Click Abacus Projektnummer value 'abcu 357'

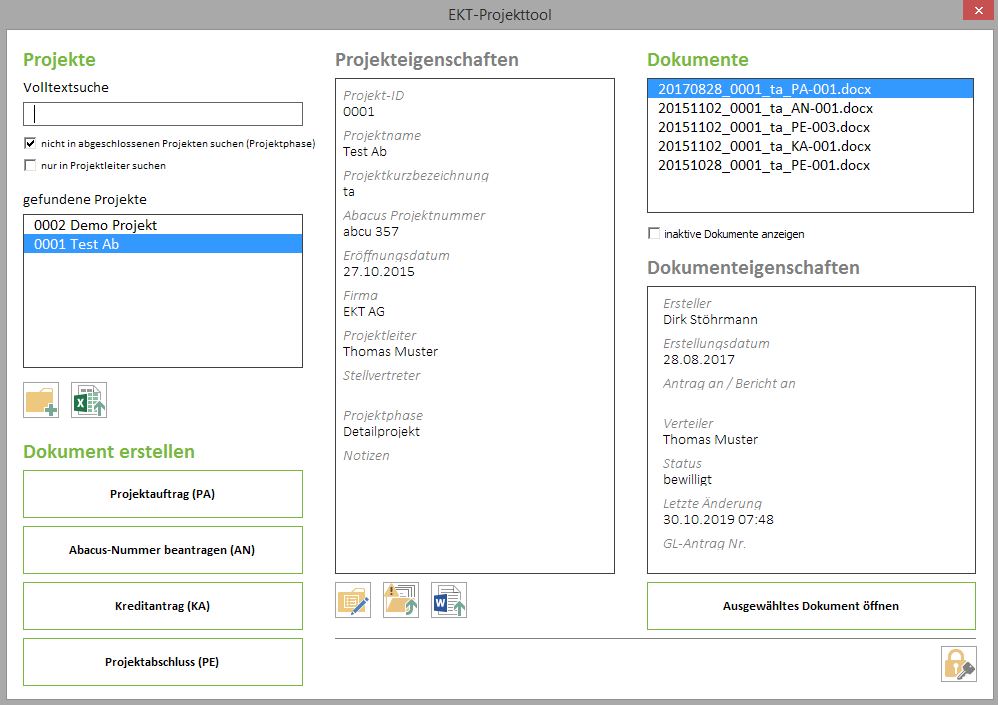click(371, 232)
